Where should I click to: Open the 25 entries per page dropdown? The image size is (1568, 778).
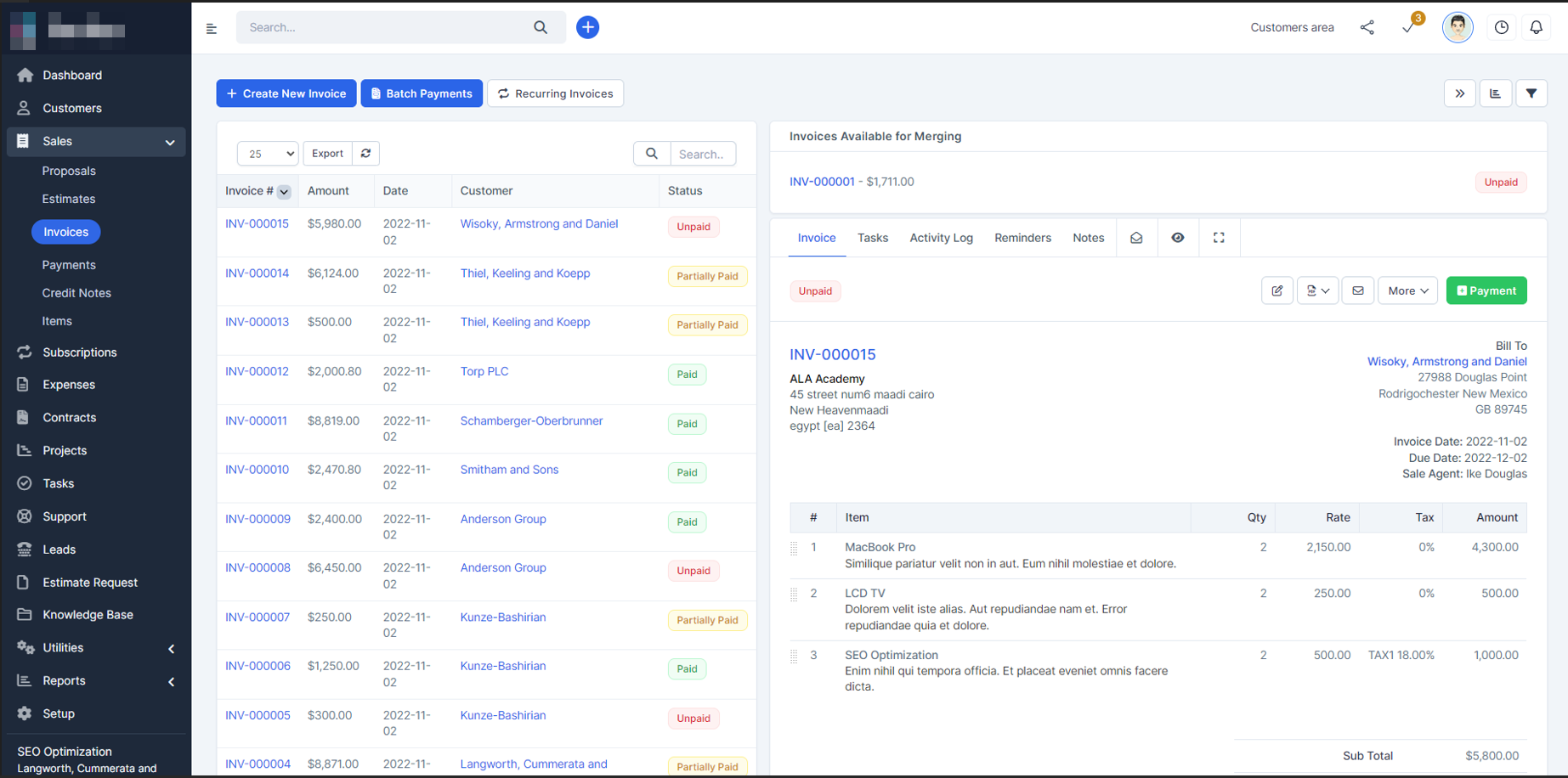point(267,154)
